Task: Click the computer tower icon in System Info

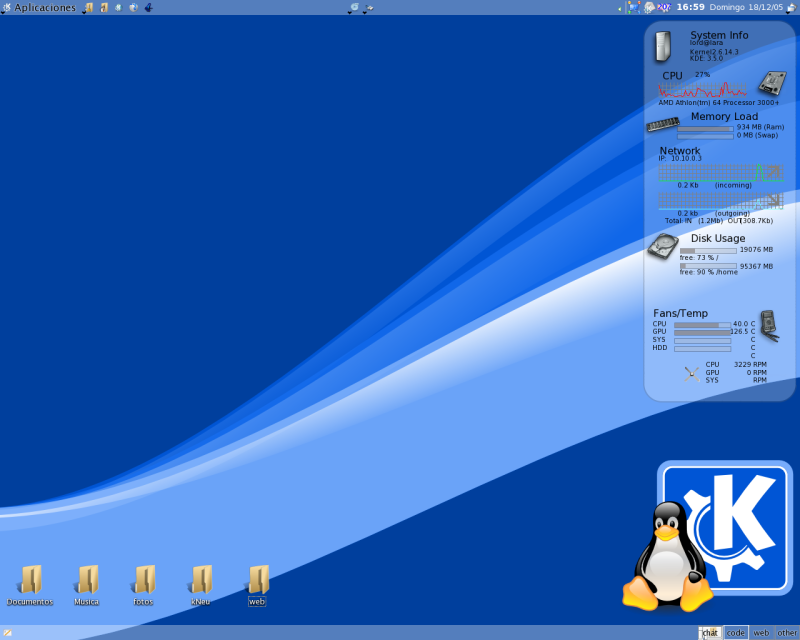Action: click(x=663, y=47)
